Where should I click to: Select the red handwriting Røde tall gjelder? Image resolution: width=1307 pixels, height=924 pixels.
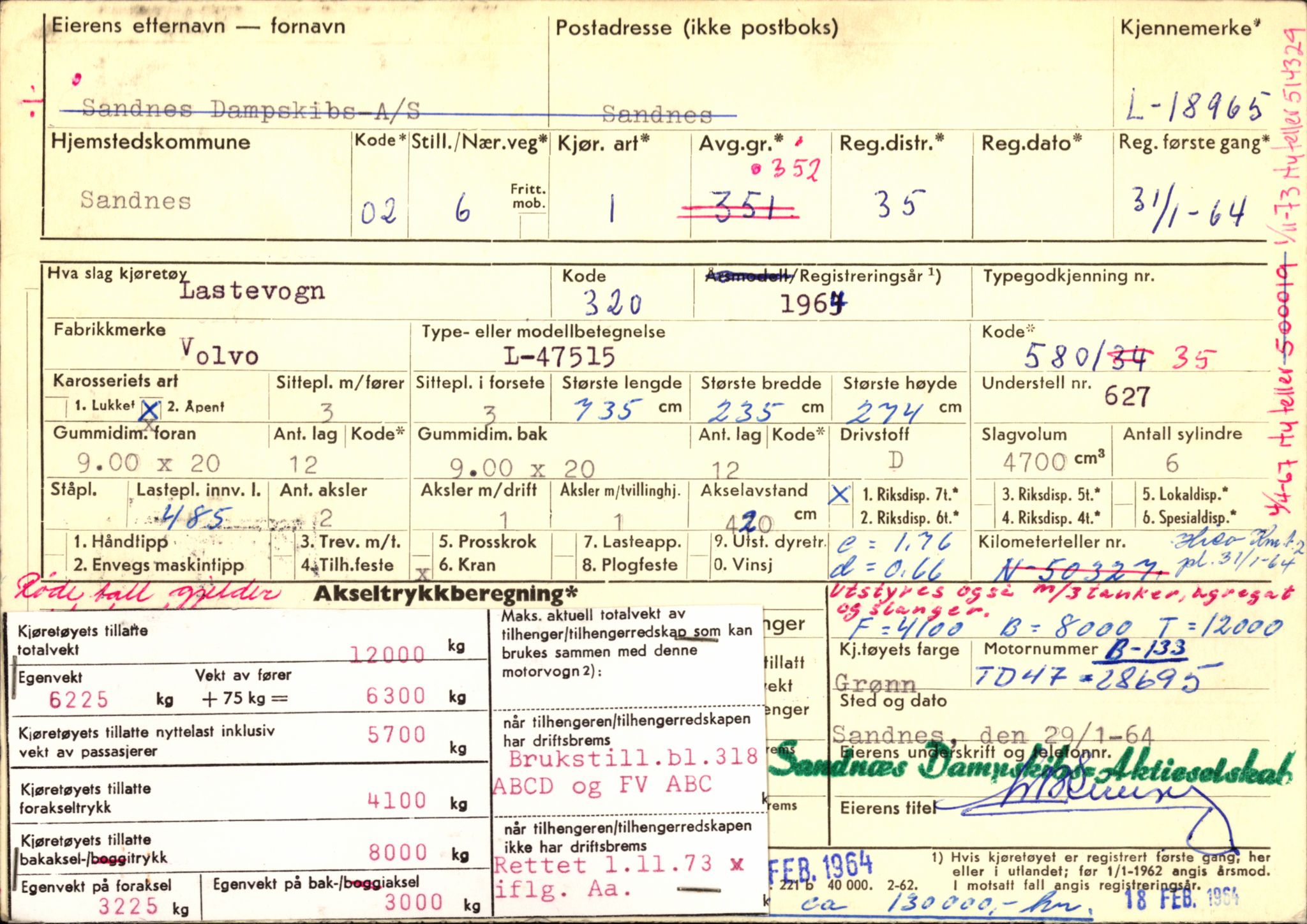point(148,590)
